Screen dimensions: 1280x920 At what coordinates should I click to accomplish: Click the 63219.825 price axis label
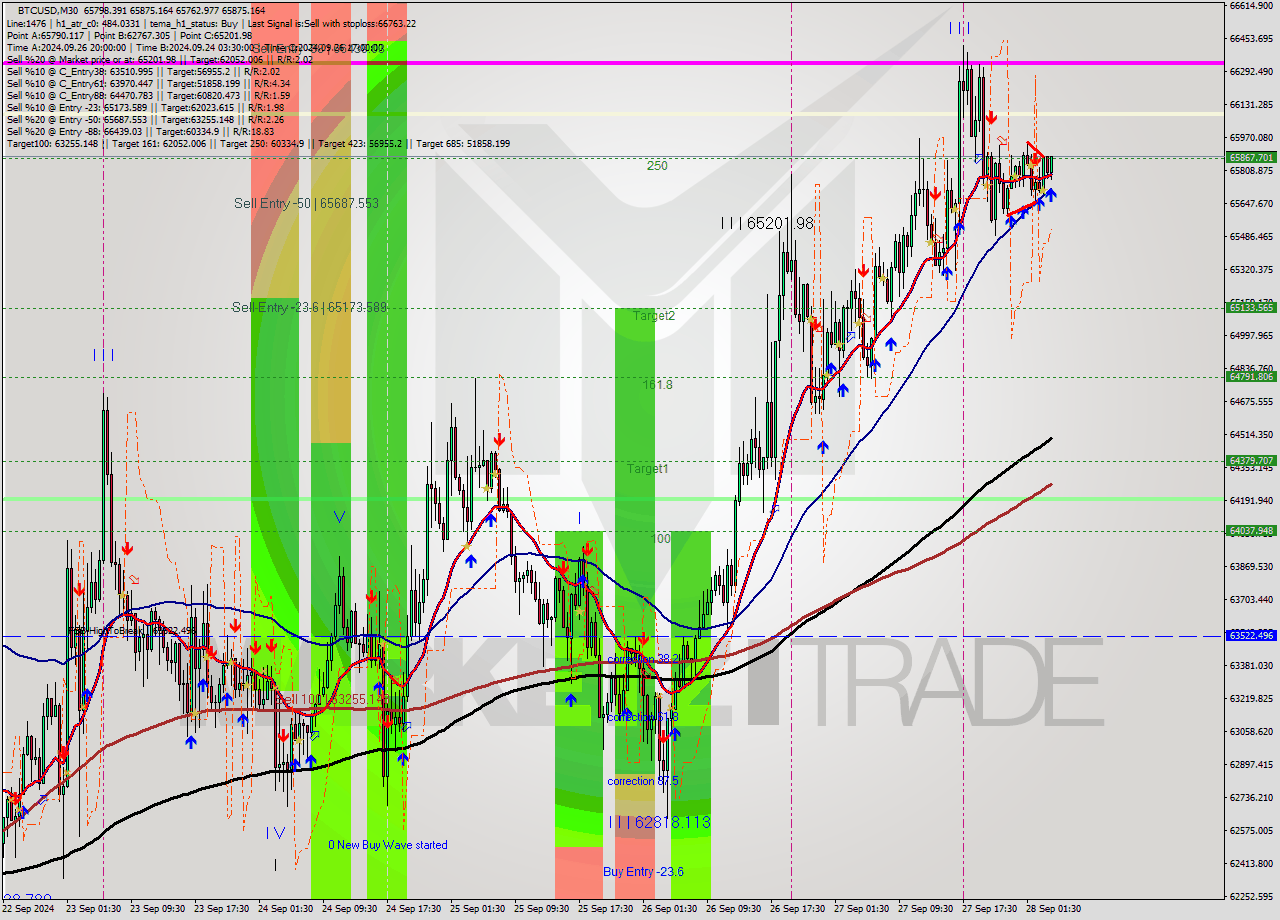[x=1251, y=698]
